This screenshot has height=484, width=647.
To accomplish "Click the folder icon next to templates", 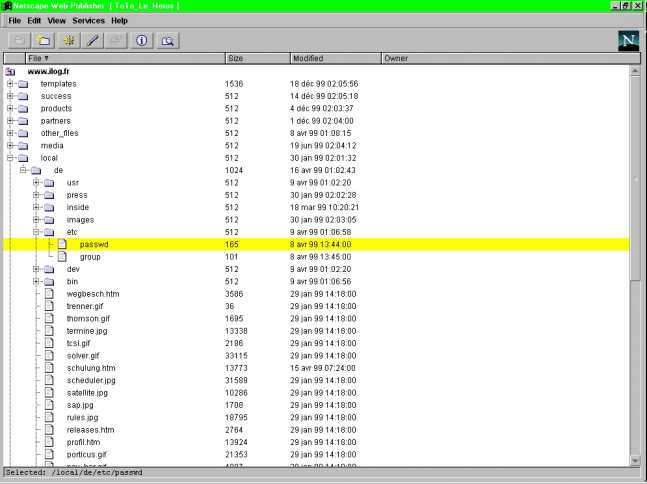I will 23,84.
